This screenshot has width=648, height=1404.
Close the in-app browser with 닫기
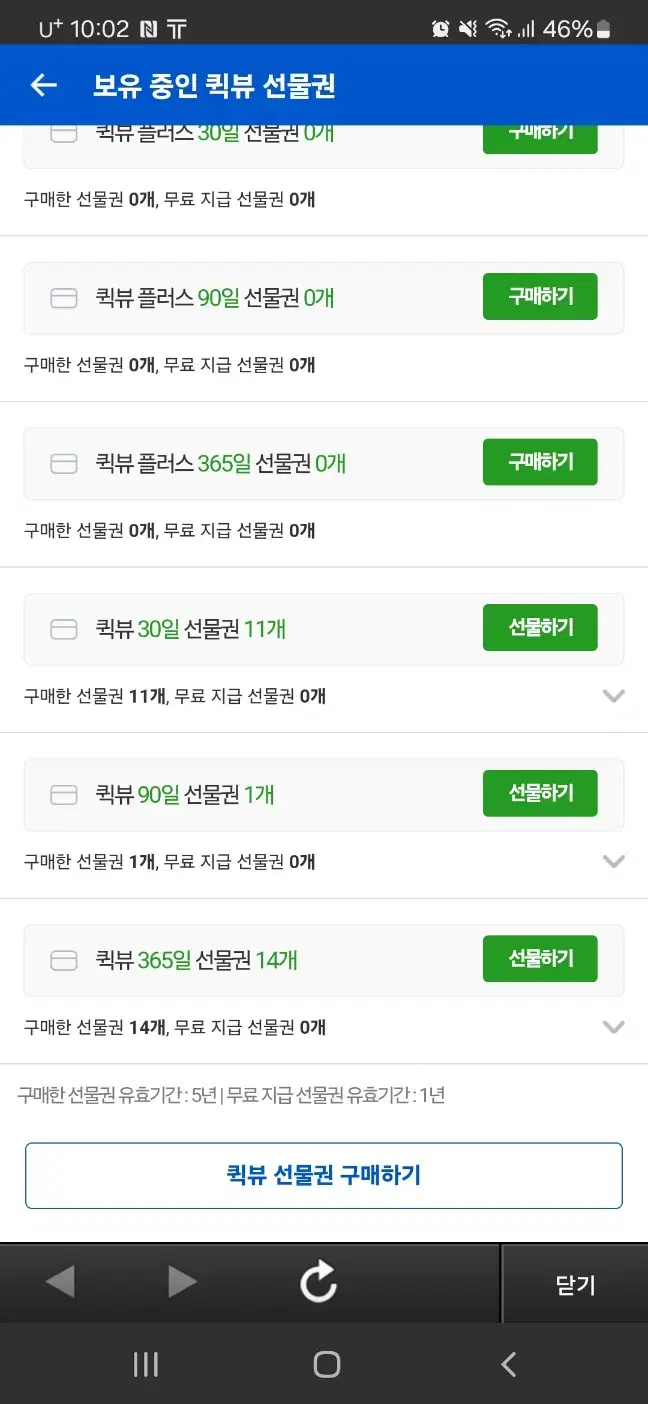[x=575, y=1284]
